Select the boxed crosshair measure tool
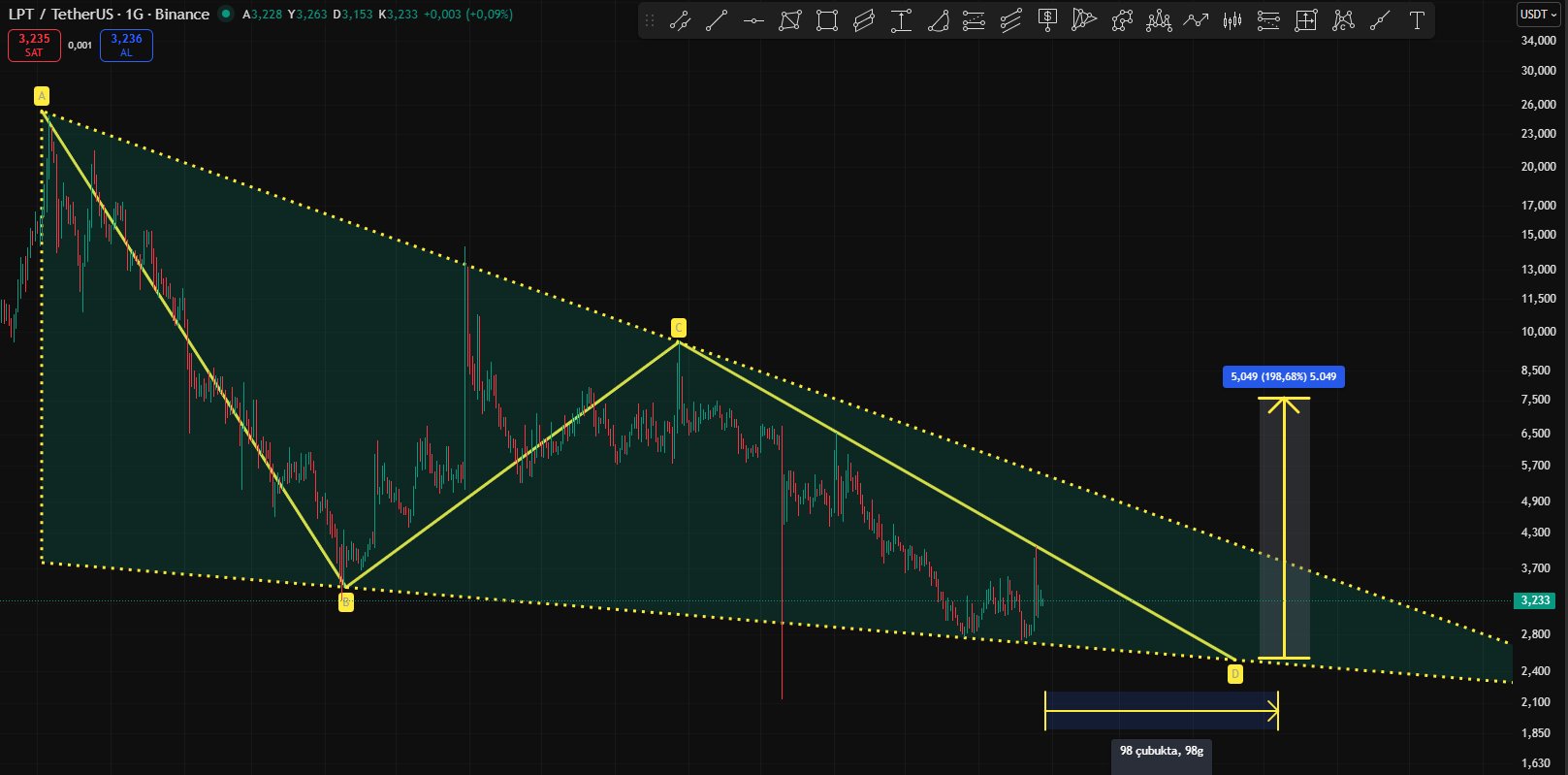The height and width of the screenshot is (775, 1568). [x=1306, y=20]
